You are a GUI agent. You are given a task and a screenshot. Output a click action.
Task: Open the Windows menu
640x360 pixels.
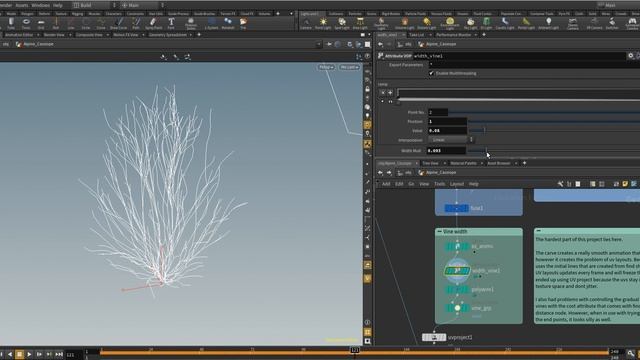tap(40, 5)
